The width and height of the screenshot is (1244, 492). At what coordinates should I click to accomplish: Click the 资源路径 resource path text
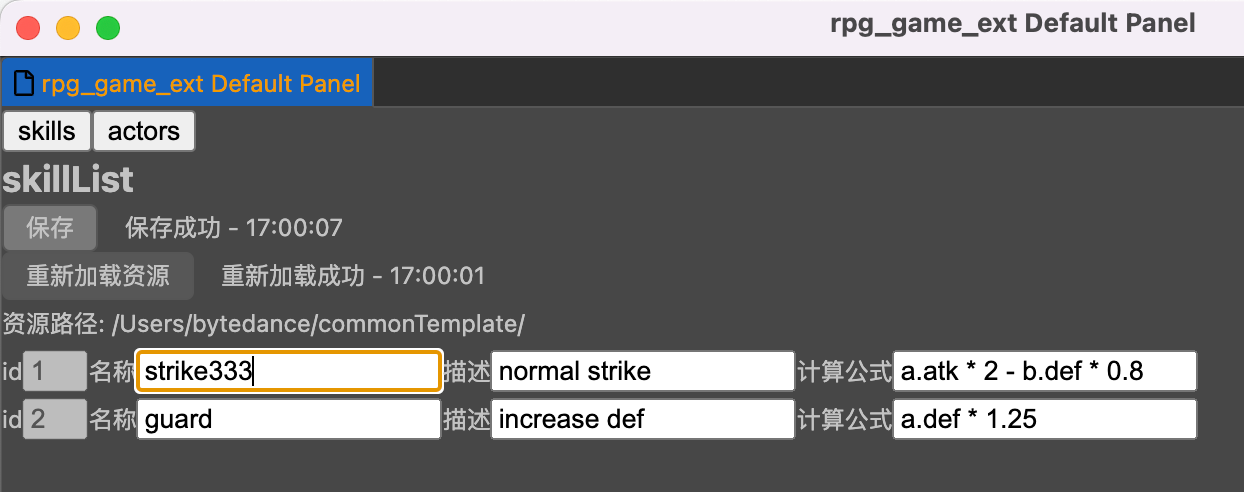(x=264, y=324)
